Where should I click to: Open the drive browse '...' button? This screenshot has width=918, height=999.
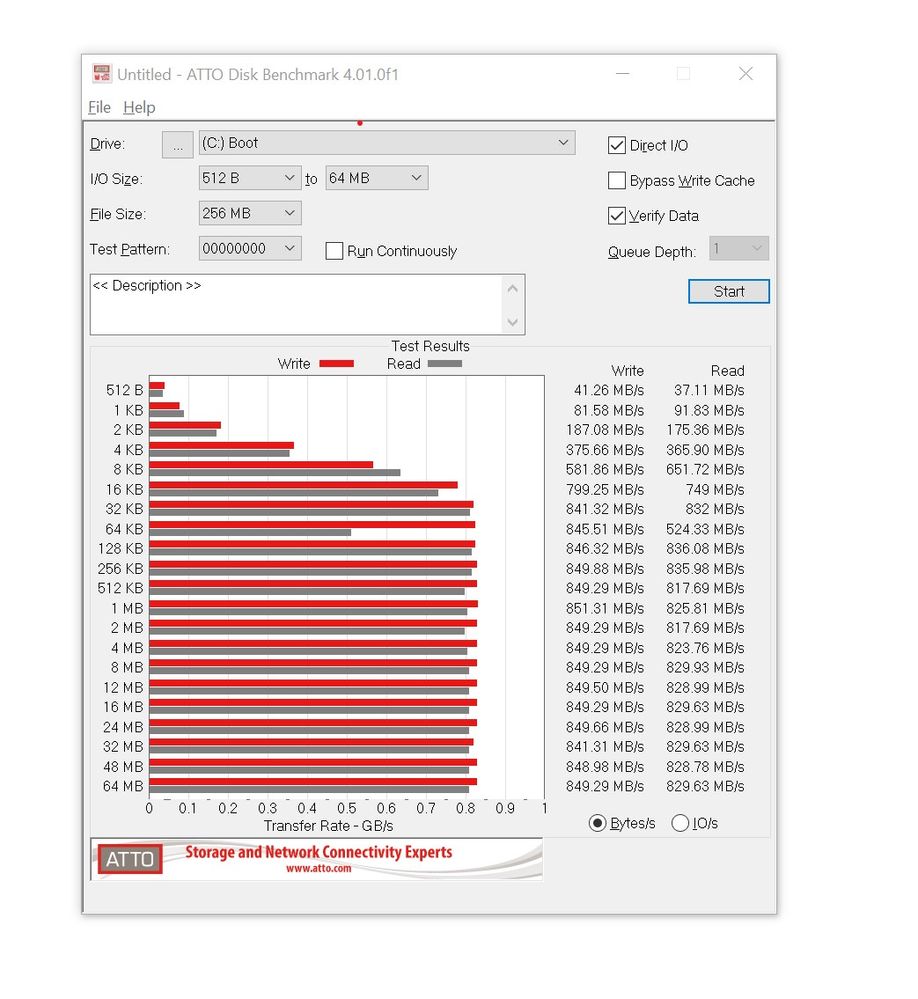pyautogui.click(x=177, y=144)
